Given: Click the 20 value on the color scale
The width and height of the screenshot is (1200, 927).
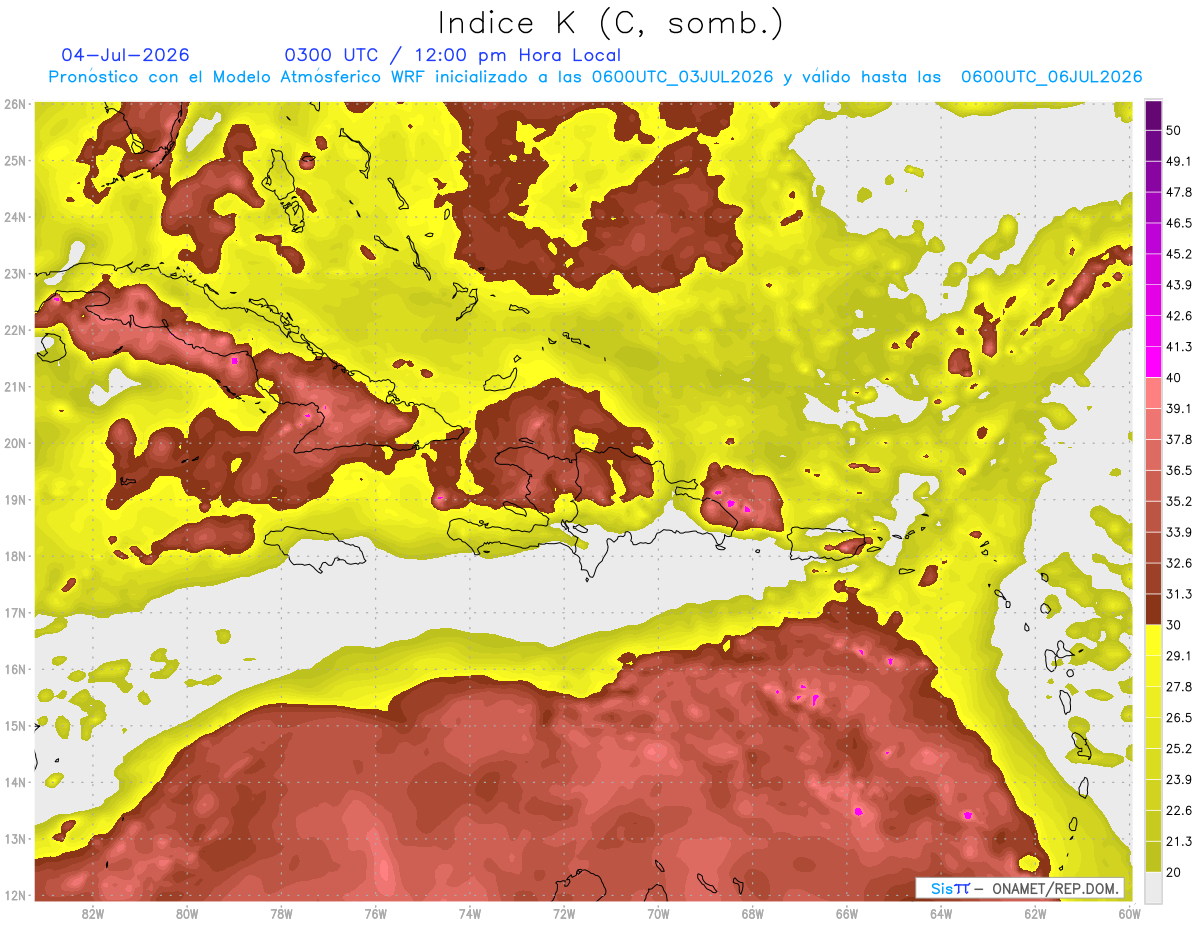Looking at the screenshot, I should point(1174,873).
